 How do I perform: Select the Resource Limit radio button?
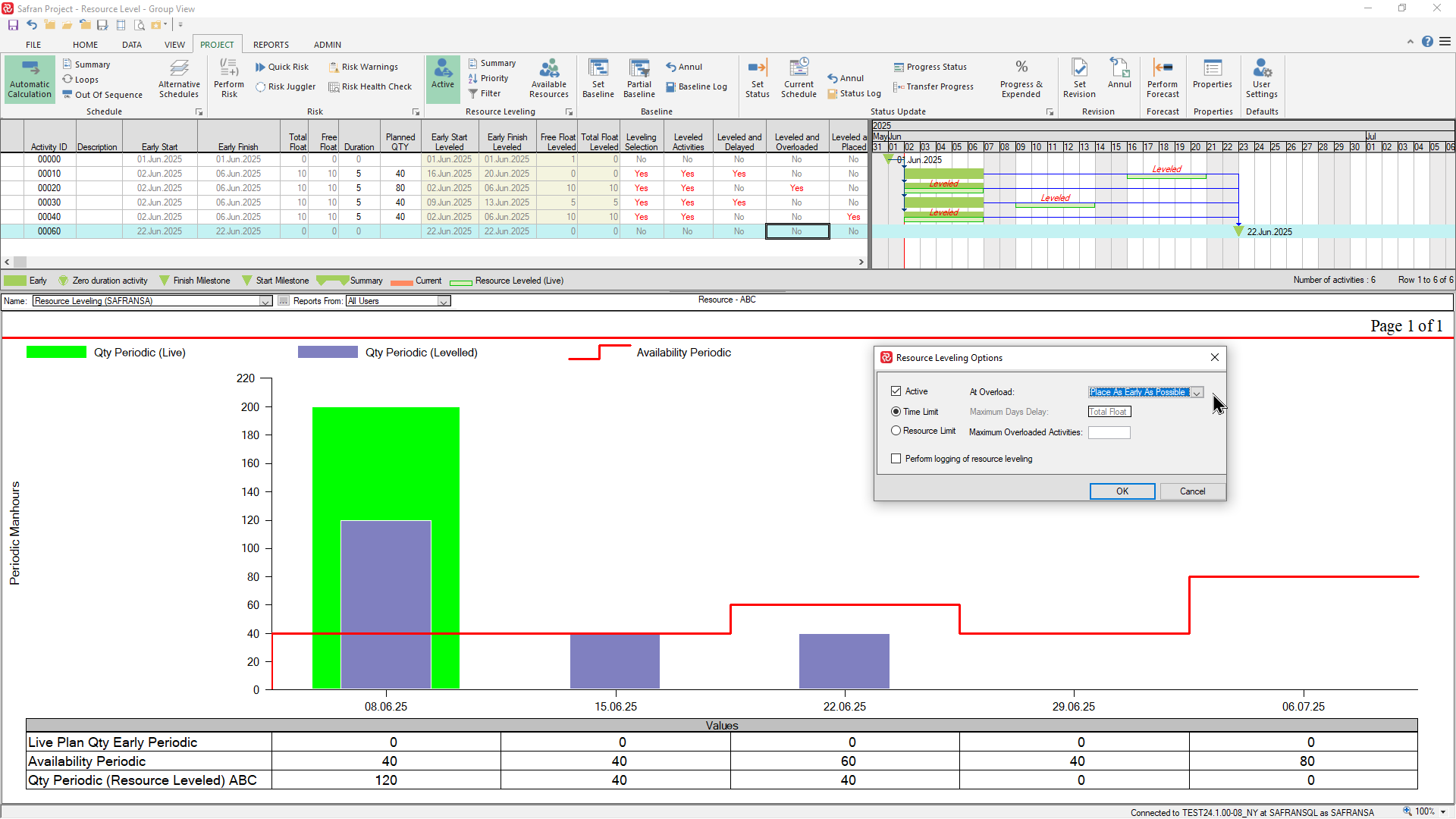(896, 431)
